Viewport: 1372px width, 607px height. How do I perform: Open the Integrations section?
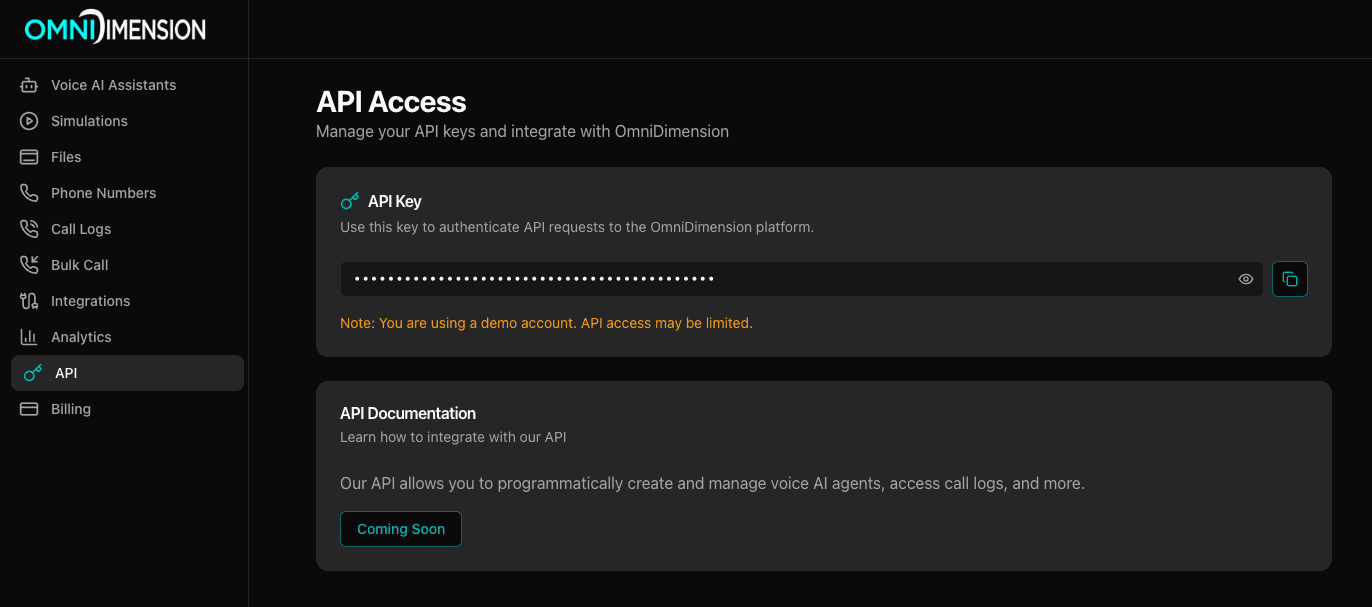(x=90, y=301)
